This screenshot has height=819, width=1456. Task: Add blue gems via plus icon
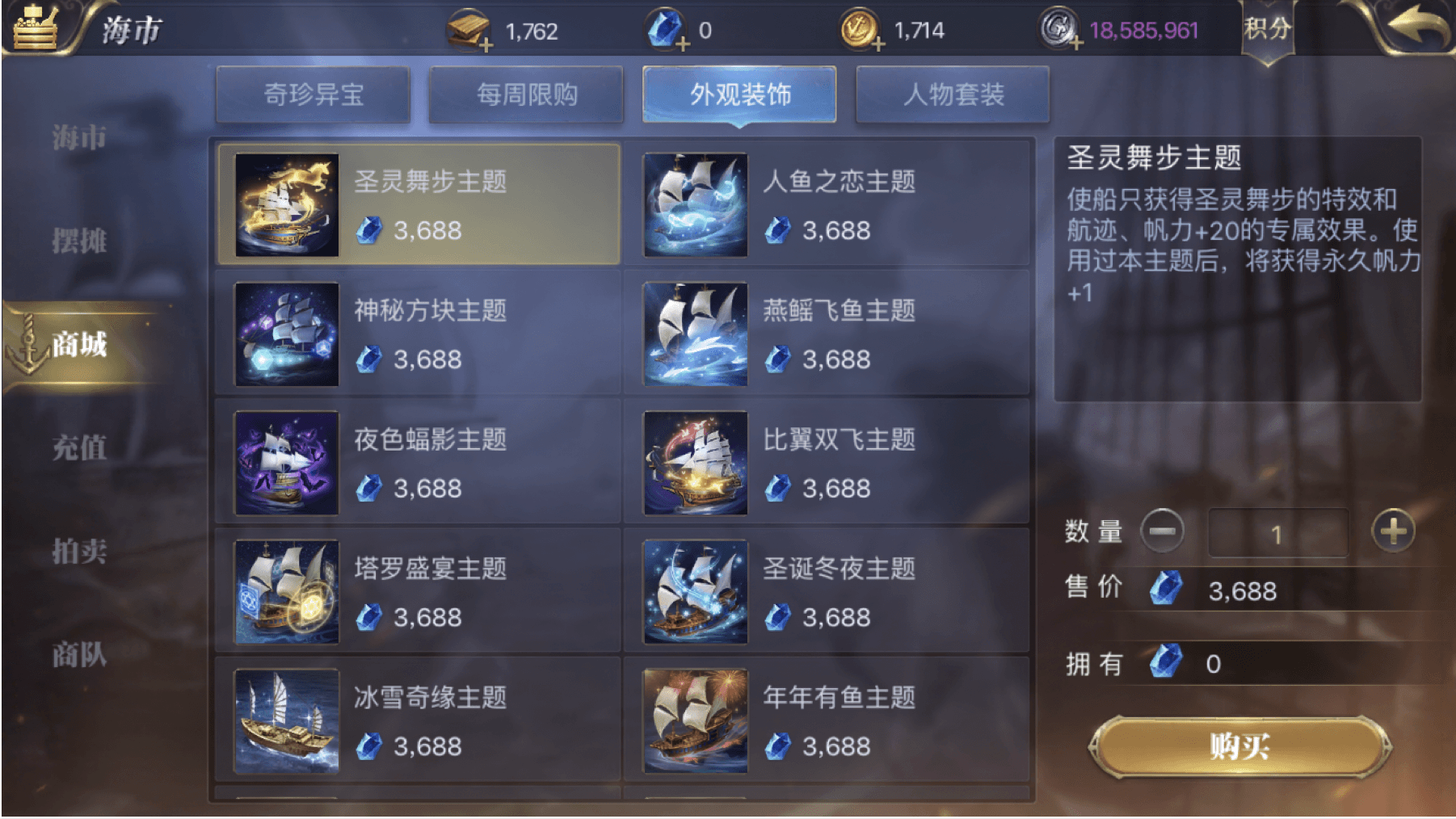[683, 44]
